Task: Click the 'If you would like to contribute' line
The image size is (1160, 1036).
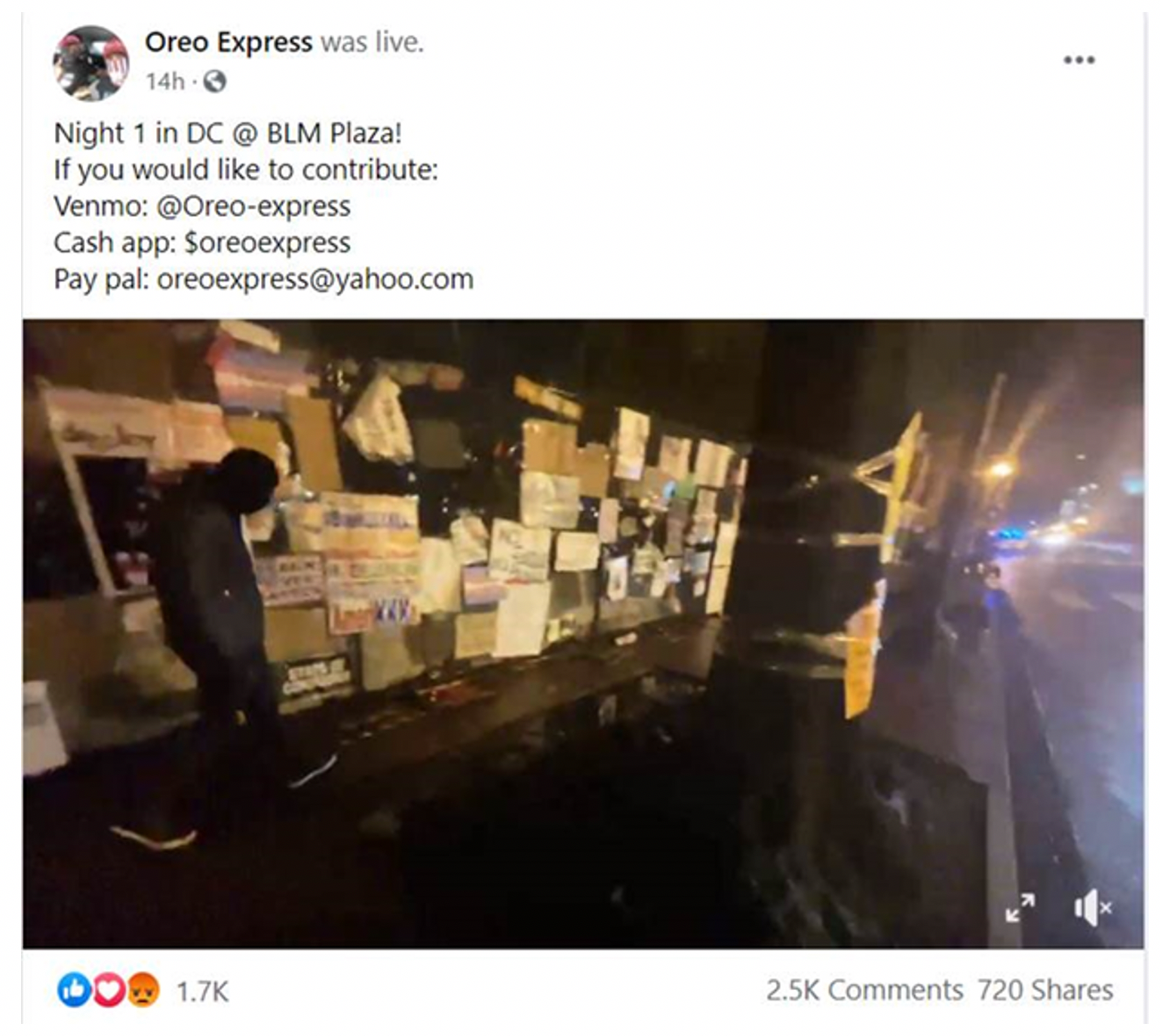Action: pos(246,170)
